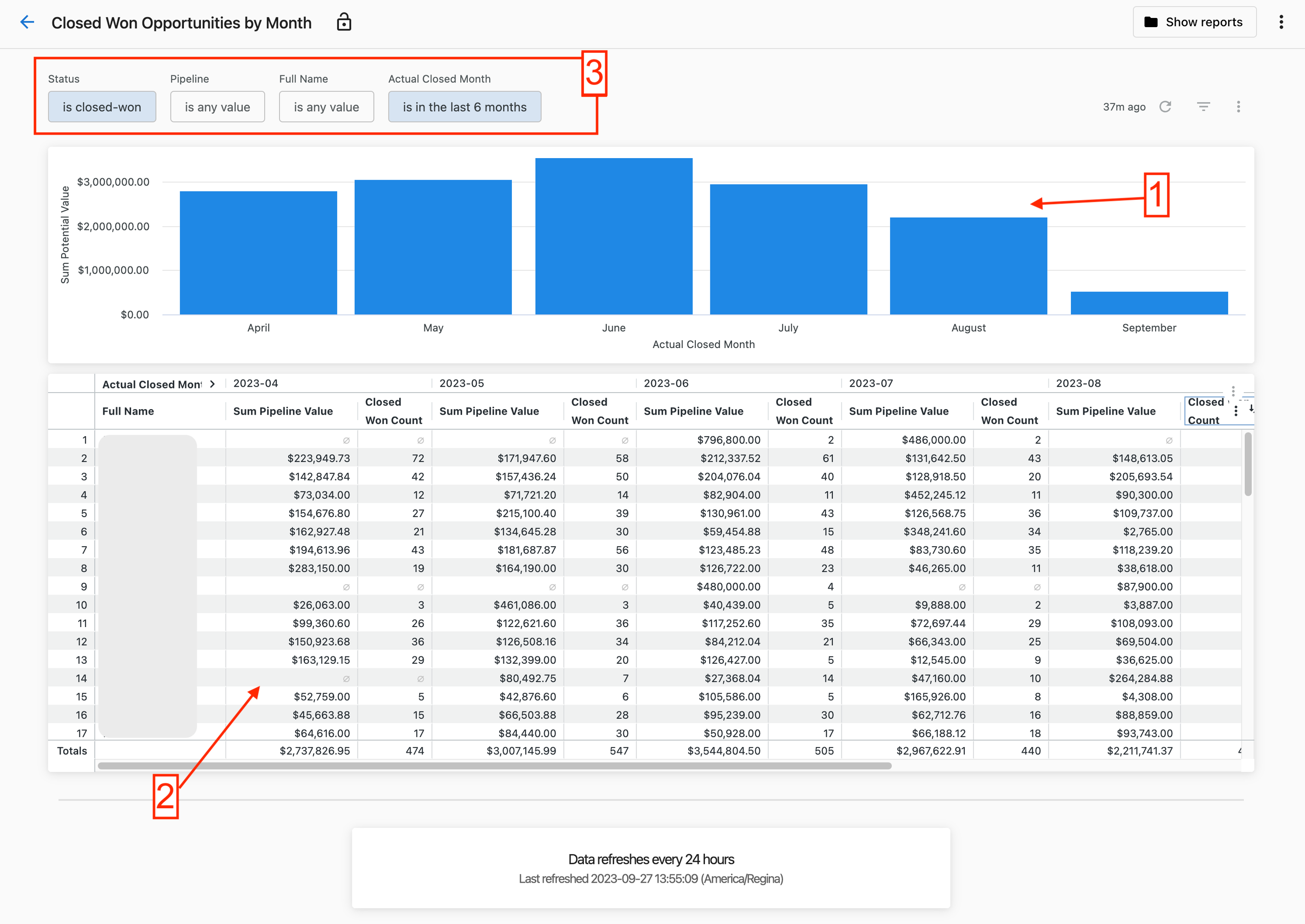Open Actual Closed Month filter dropdown
The image size is (1305, 924).
(x=464, y=106)
